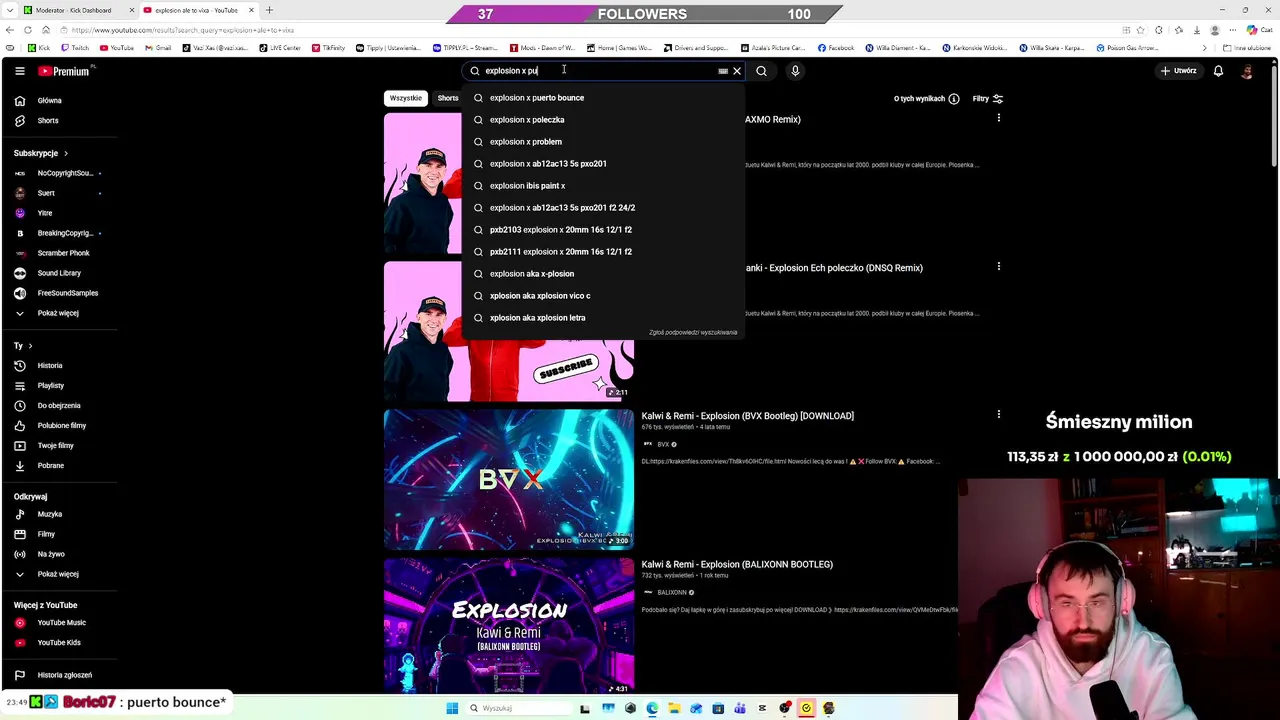
Task: Open 'Do obejrzenia' watch later
Action: point(60,406)
